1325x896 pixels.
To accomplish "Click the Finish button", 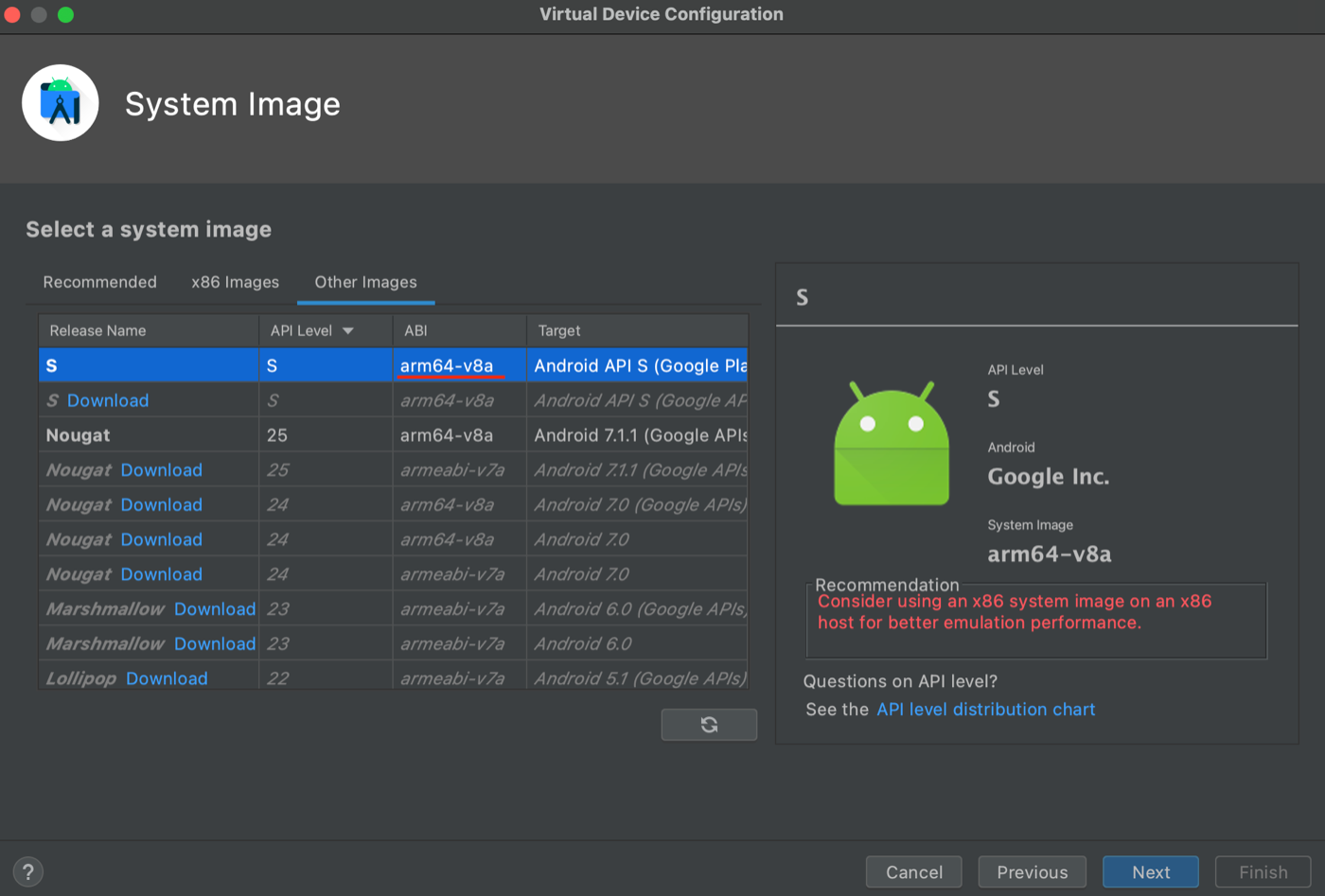I will click(1263, 871).
